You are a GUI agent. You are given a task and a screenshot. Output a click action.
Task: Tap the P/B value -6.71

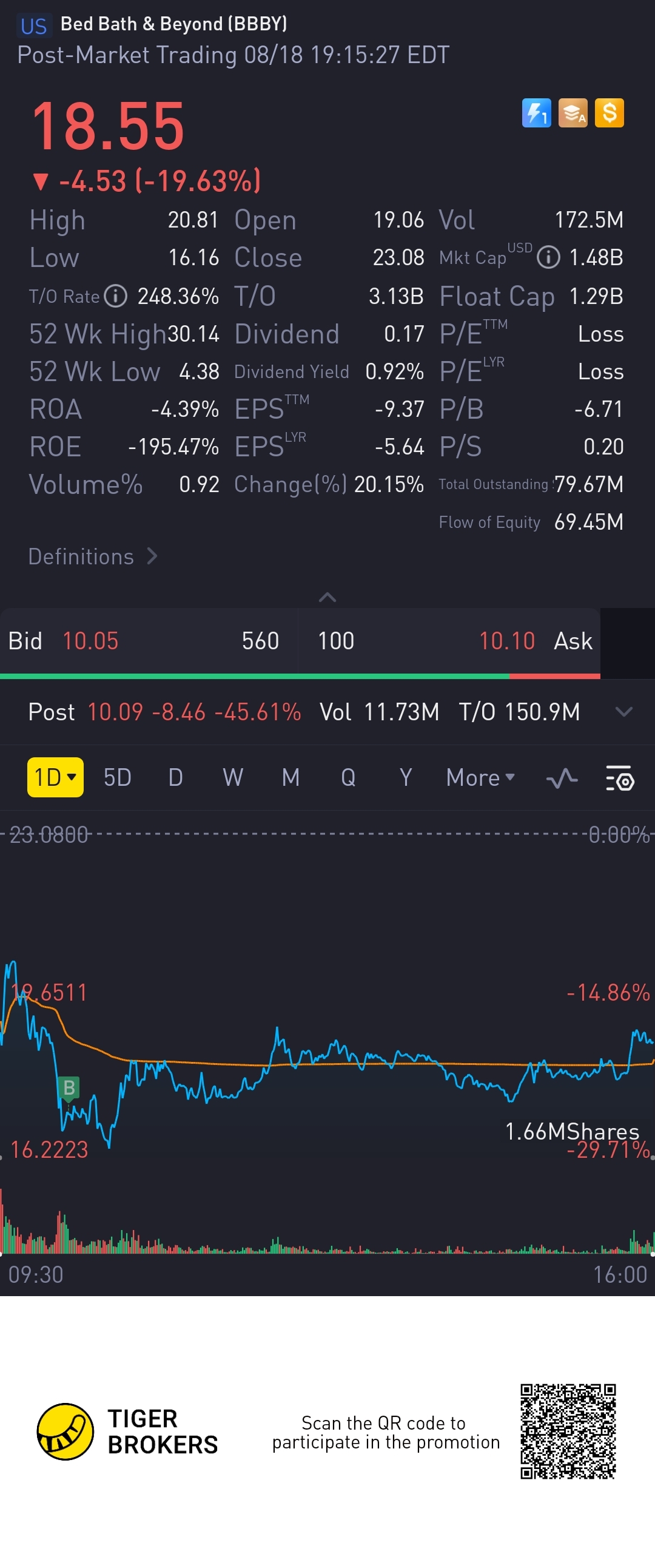(x=599, y=409)
